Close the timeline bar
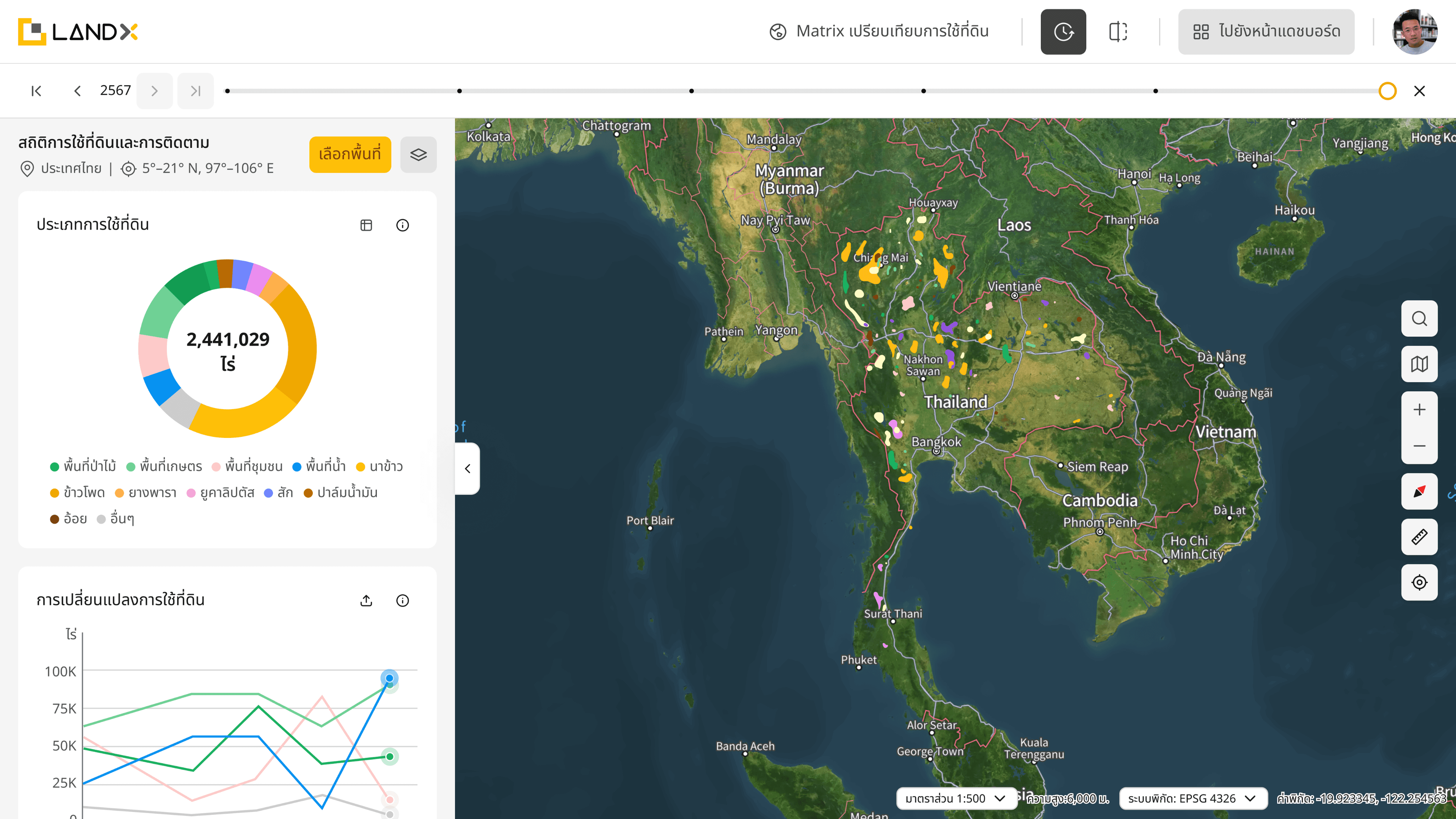Screen dimensions: 1456x819 pos(1419,91)
